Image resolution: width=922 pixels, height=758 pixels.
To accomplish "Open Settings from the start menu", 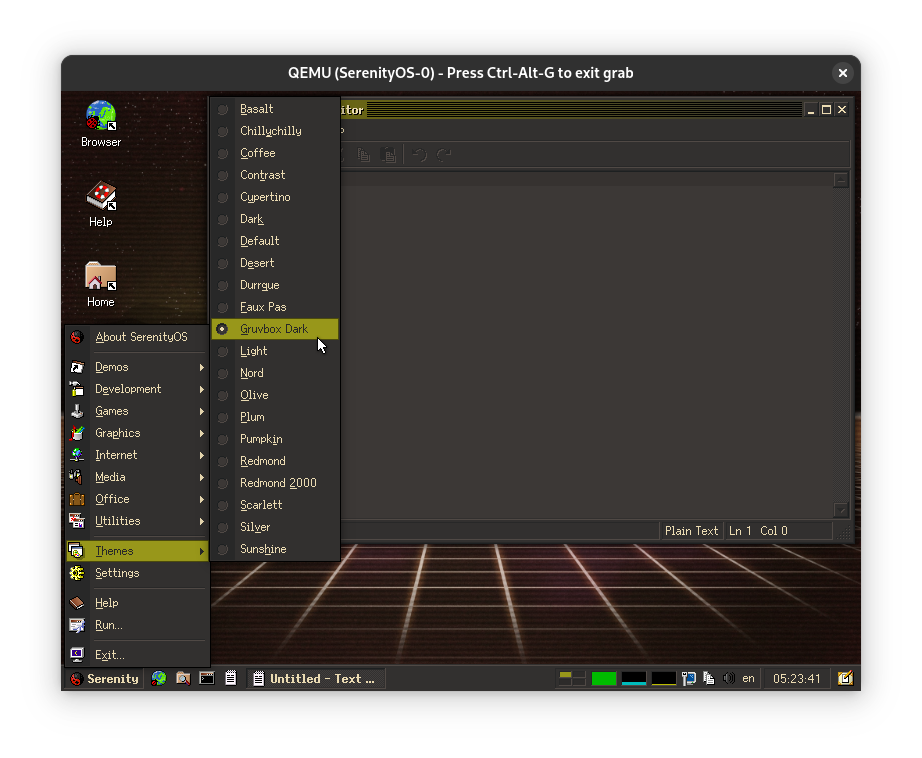I will click(x=137, y=573).
